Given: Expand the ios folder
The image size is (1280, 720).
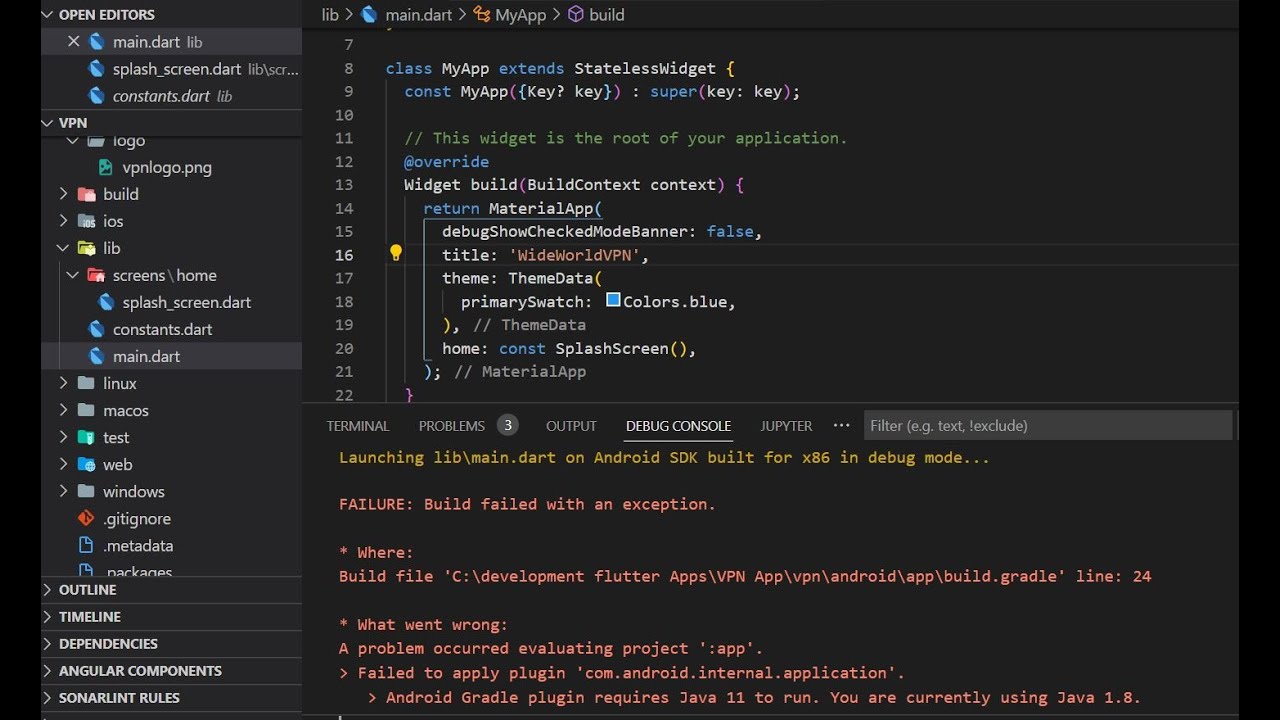Looking at the screenshot, I should click(x=64, y=221).
